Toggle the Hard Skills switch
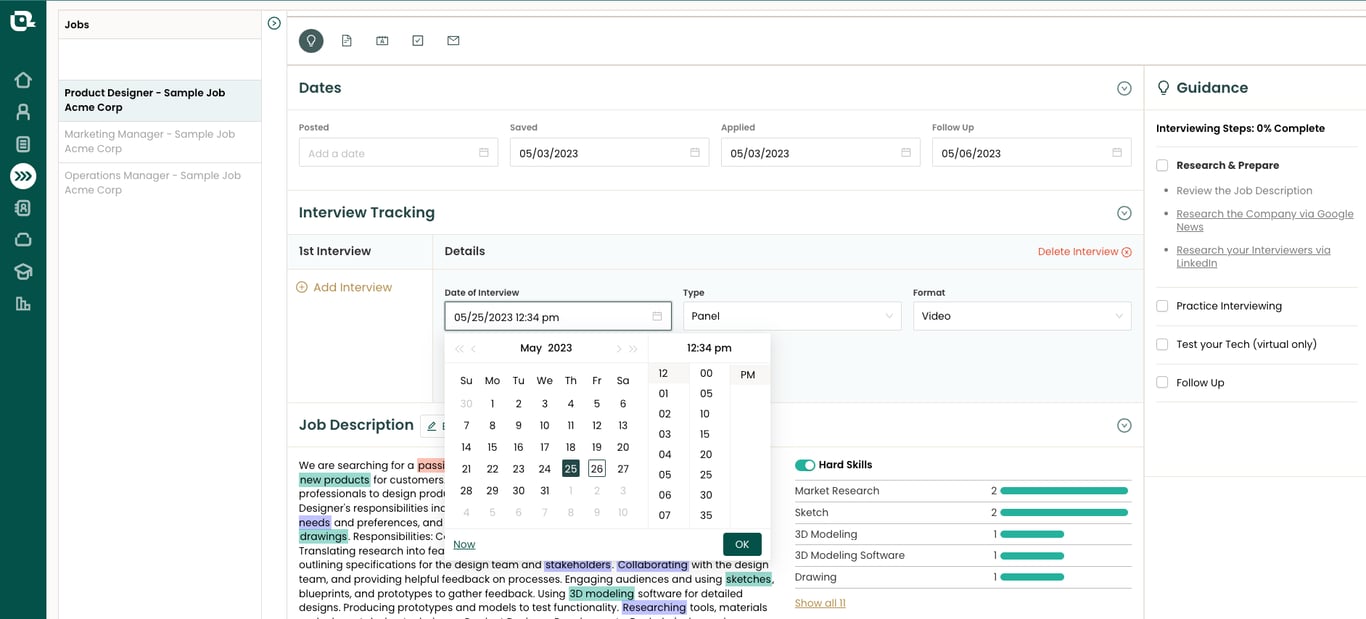Viewport: 1366px width, 619px height. click(804, 465)
